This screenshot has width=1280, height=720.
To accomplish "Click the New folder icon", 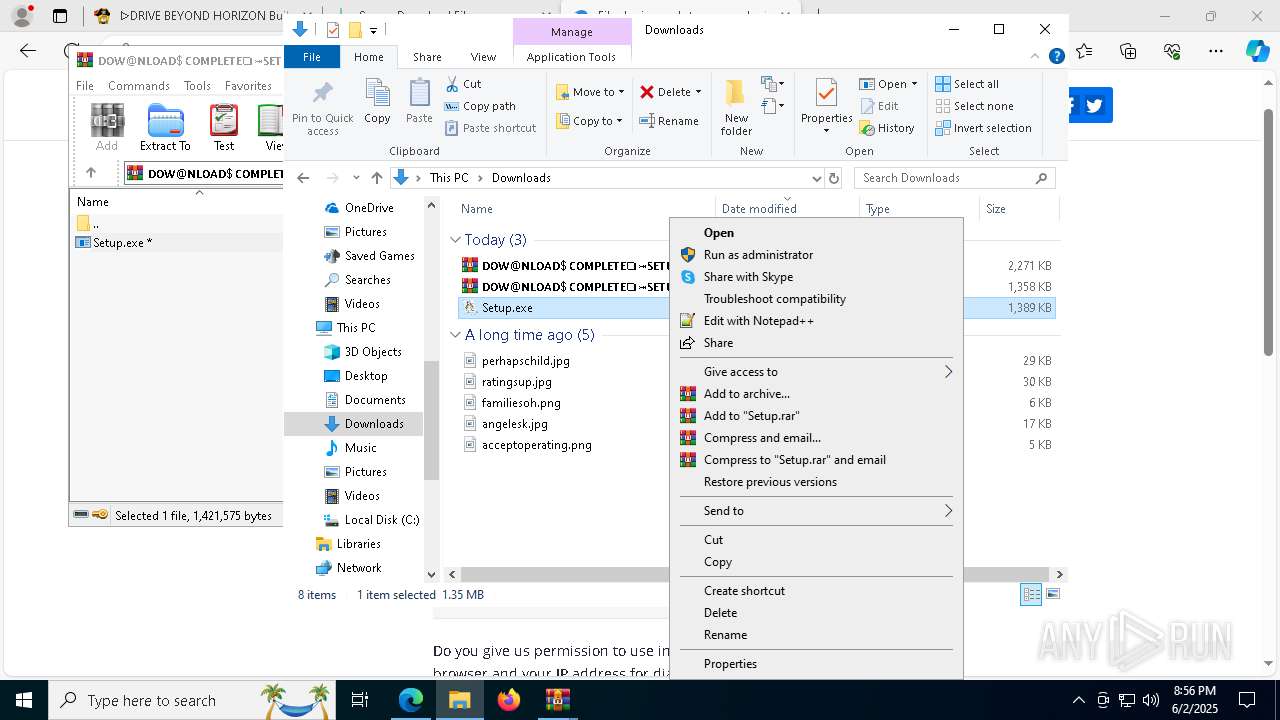I will [x=736, y=94].
